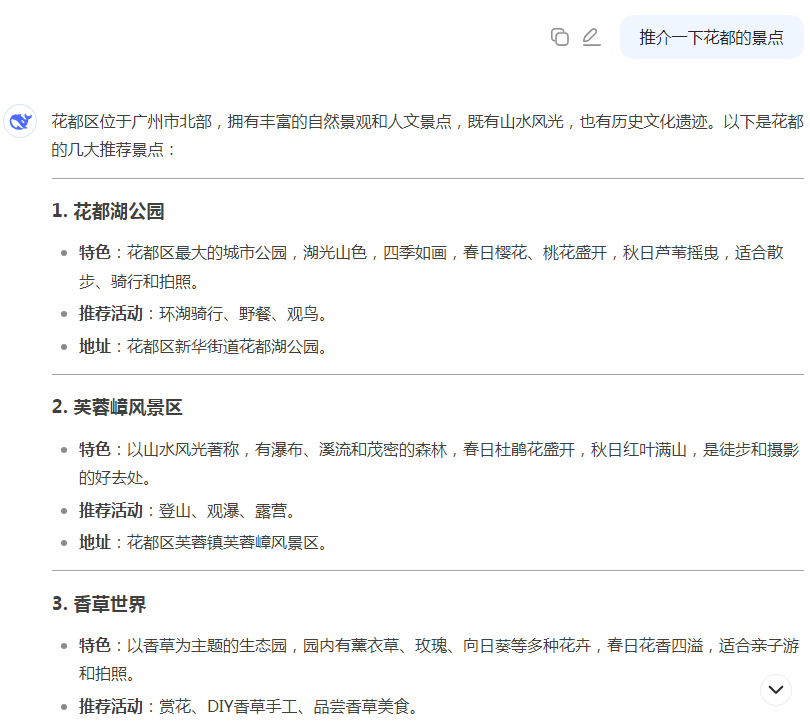Click the 特色 bullet beginning 以山水风光著称
The image size is (810, 721).
click(440, 463)
